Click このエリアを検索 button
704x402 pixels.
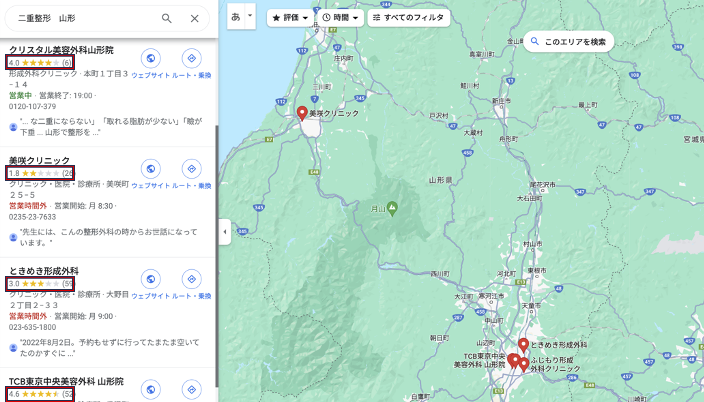[568, 42]
